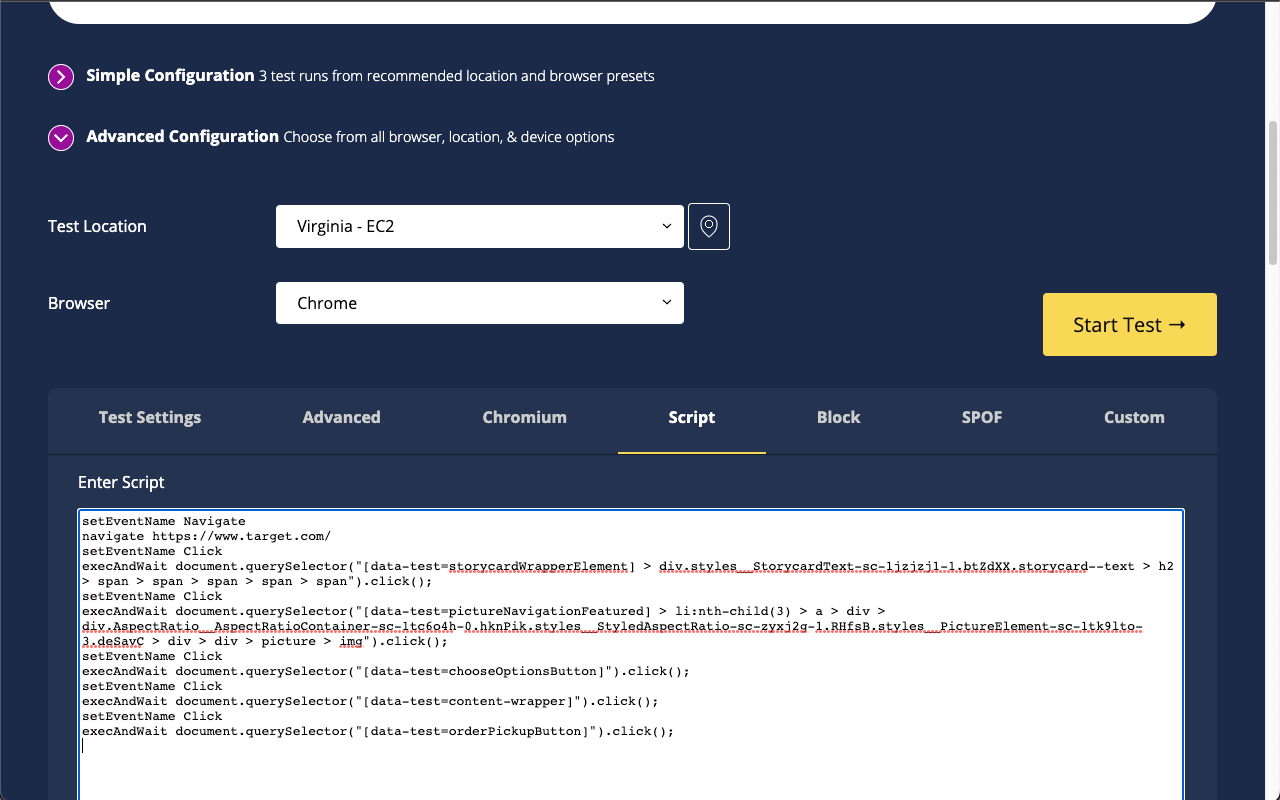Viewport: 1280px width, 800px height.
Task: Click the Advanced Configuration circular chevron icon
Action: (60, 136)
